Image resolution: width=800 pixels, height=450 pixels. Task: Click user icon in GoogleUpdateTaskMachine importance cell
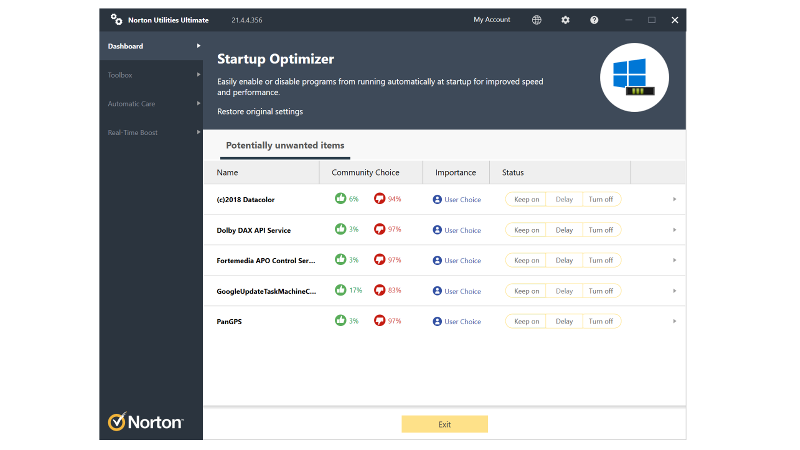point(437,291)
